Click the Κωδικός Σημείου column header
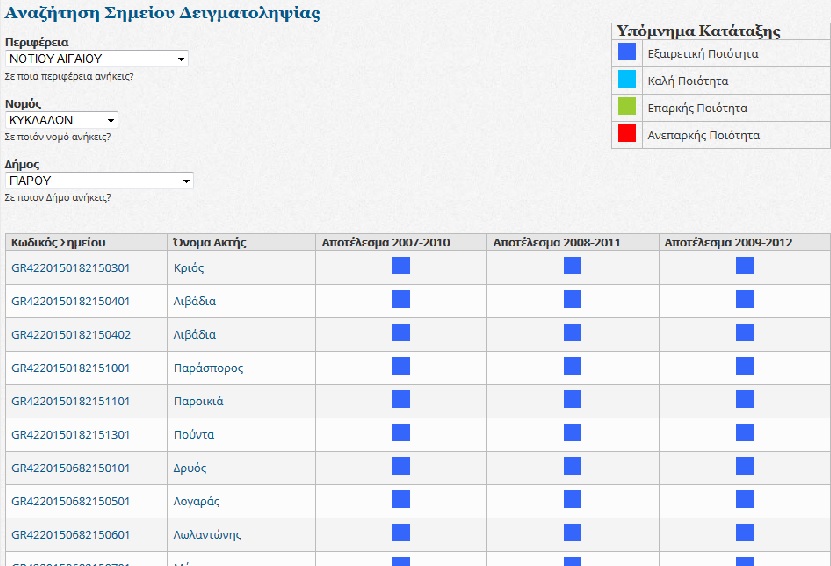The width and height of the screenshot is (831, 566). (x=58, y=242)
